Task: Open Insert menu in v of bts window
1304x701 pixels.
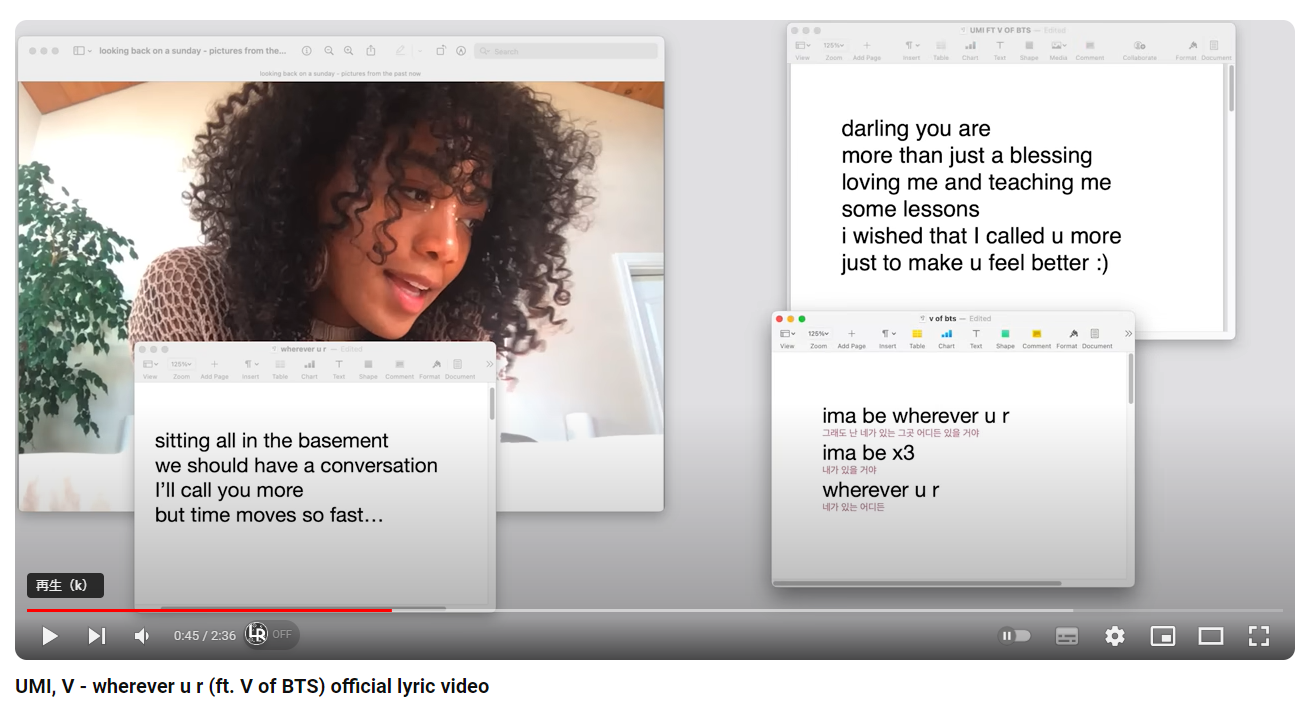Action: click(888, 338)
